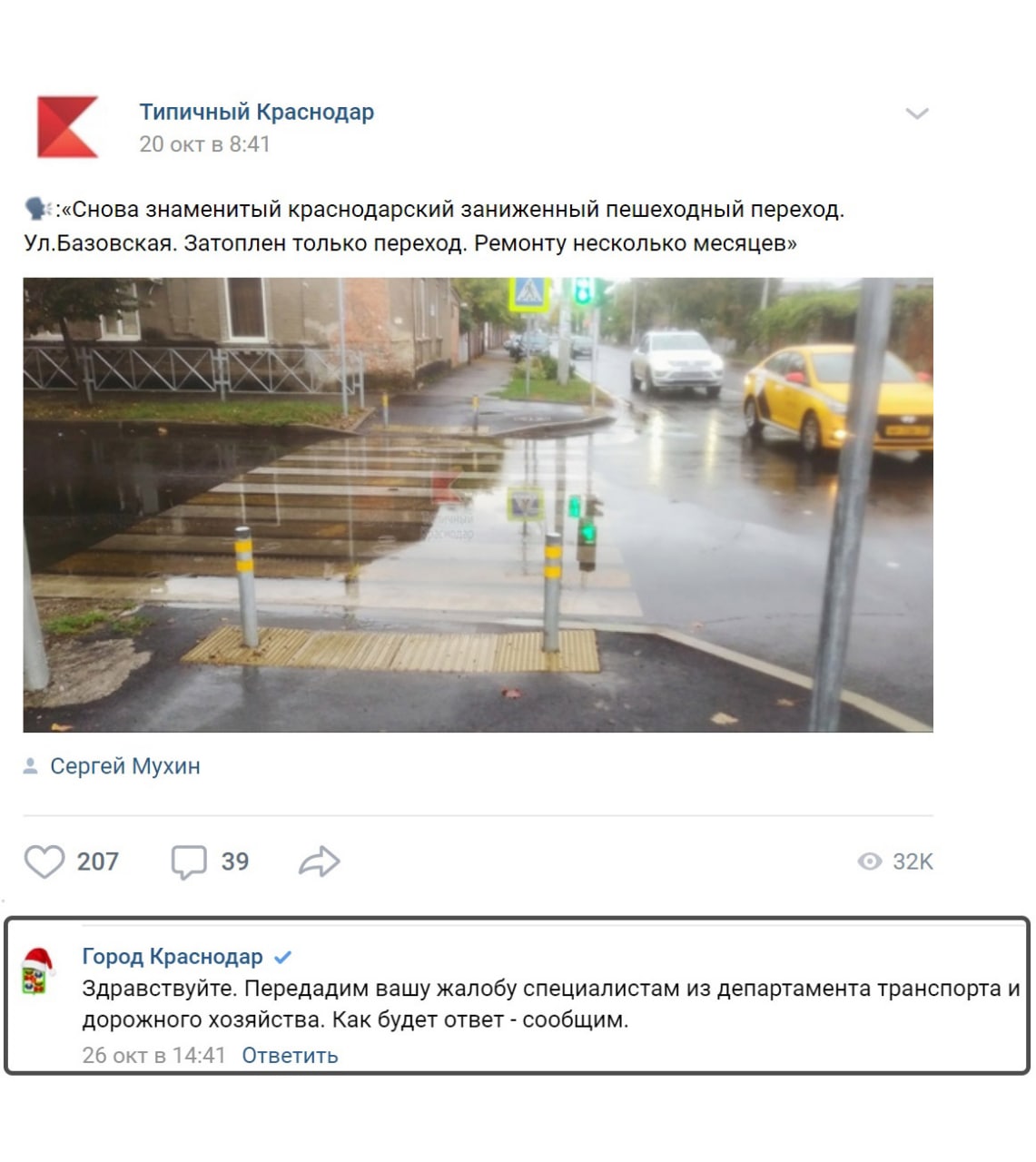Share the post with the arrow icon
The image size is (1036, 1162).
click(319, 861)
